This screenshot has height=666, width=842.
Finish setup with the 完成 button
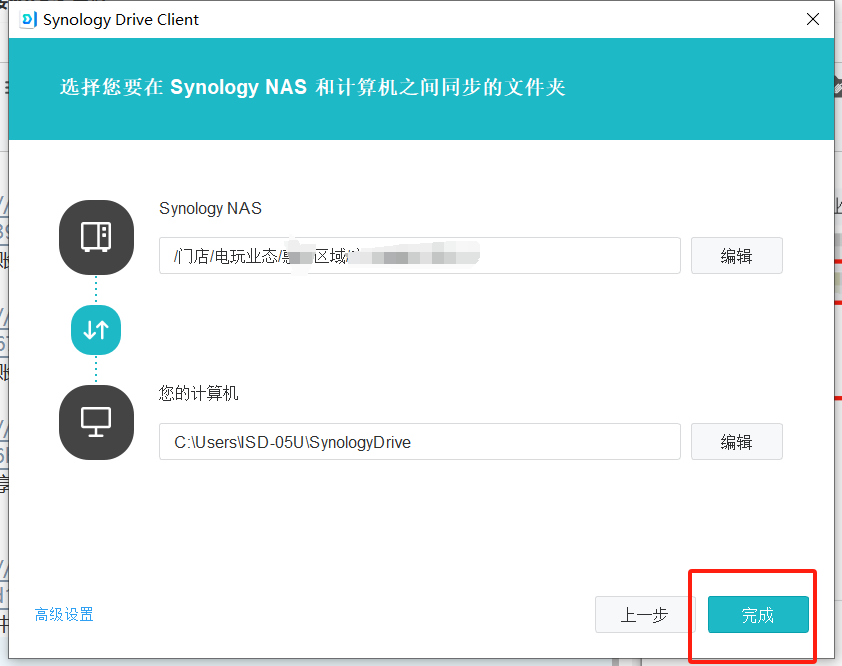[x=758, y=614]
